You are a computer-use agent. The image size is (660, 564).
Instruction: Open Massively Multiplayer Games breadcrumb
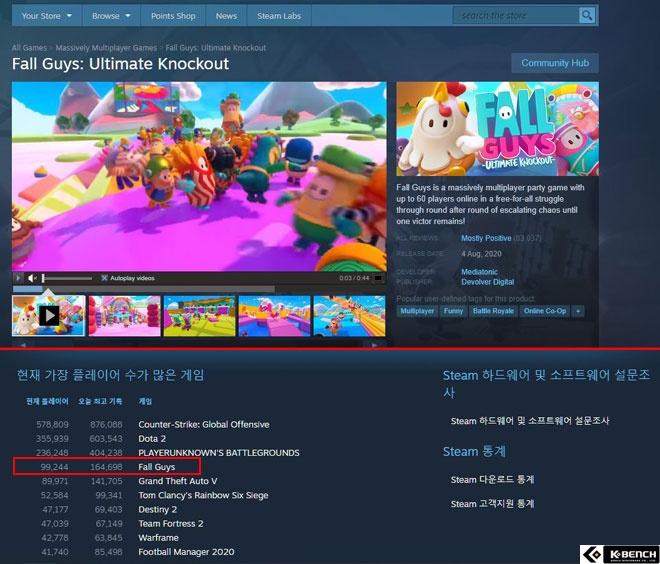pos(106,48)
